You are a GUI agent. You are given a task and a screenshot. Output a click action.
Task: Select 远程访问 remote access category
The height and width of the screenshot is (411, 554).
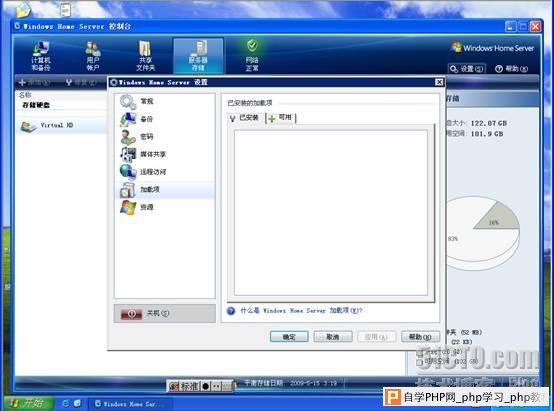[x=165, y=172]
